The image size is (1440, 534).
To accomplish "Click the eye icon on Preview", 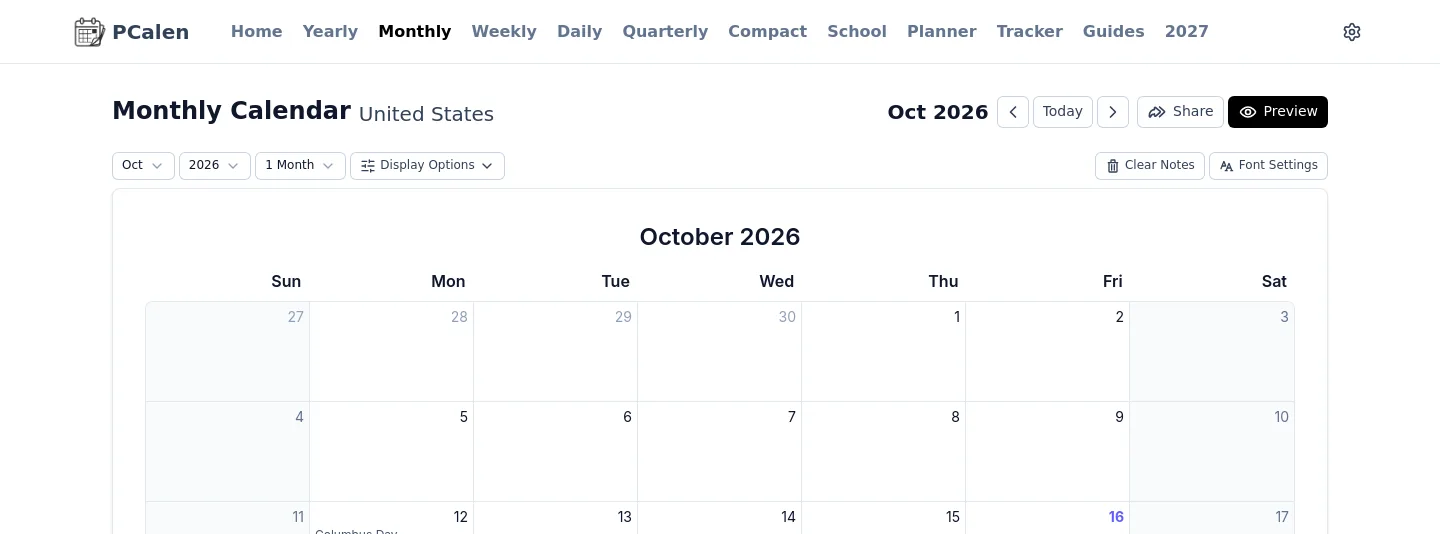I will coord(1248,112).
